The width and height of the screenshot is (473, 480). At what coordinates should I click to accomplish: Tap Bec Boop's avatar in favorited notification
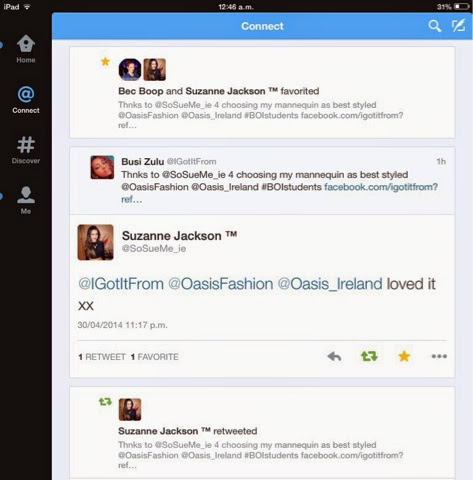coord(130,69)
